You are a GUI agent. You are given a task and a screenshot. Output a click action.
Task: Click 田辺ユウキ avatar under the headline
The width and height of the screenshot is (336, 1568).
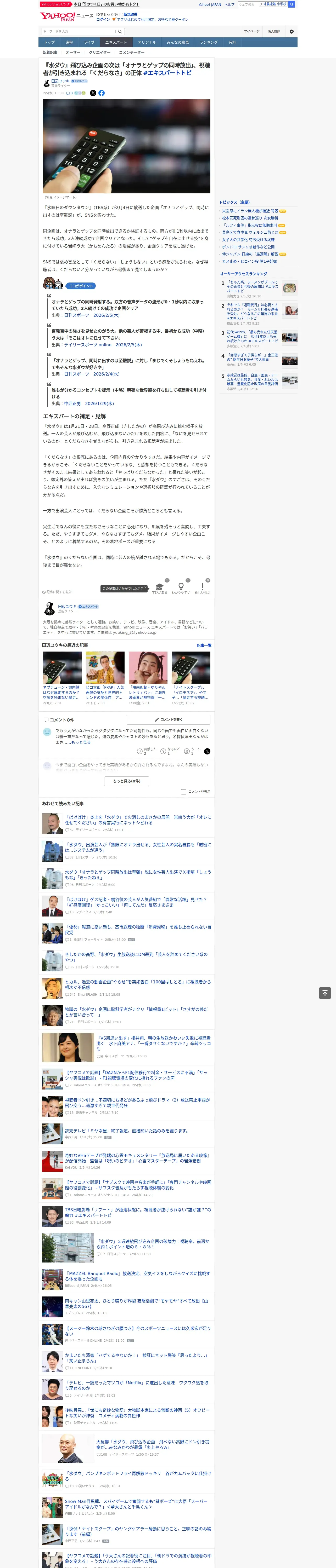pyautogui.click(x=46, y=83)
